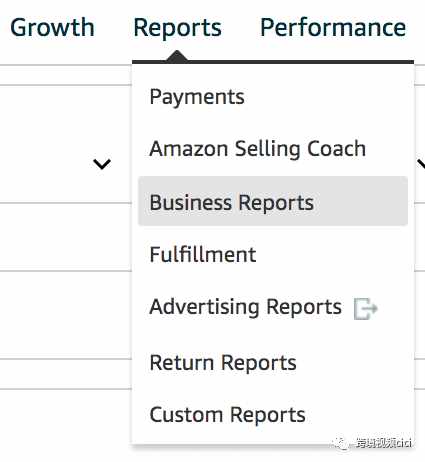
Task: Choose the highlighted Business Reports entry
Action: pyautogui.click(x=232, y=203)
